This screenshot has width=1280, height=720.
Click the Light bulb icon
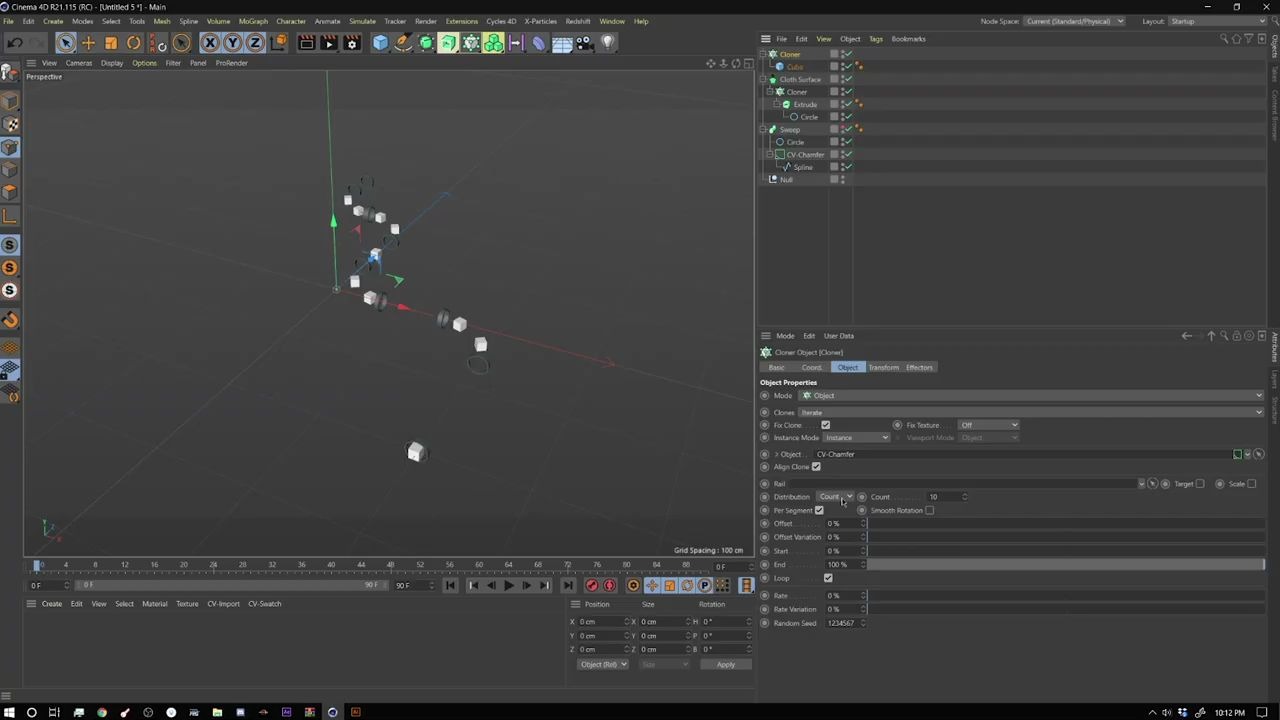click(607, 43)
